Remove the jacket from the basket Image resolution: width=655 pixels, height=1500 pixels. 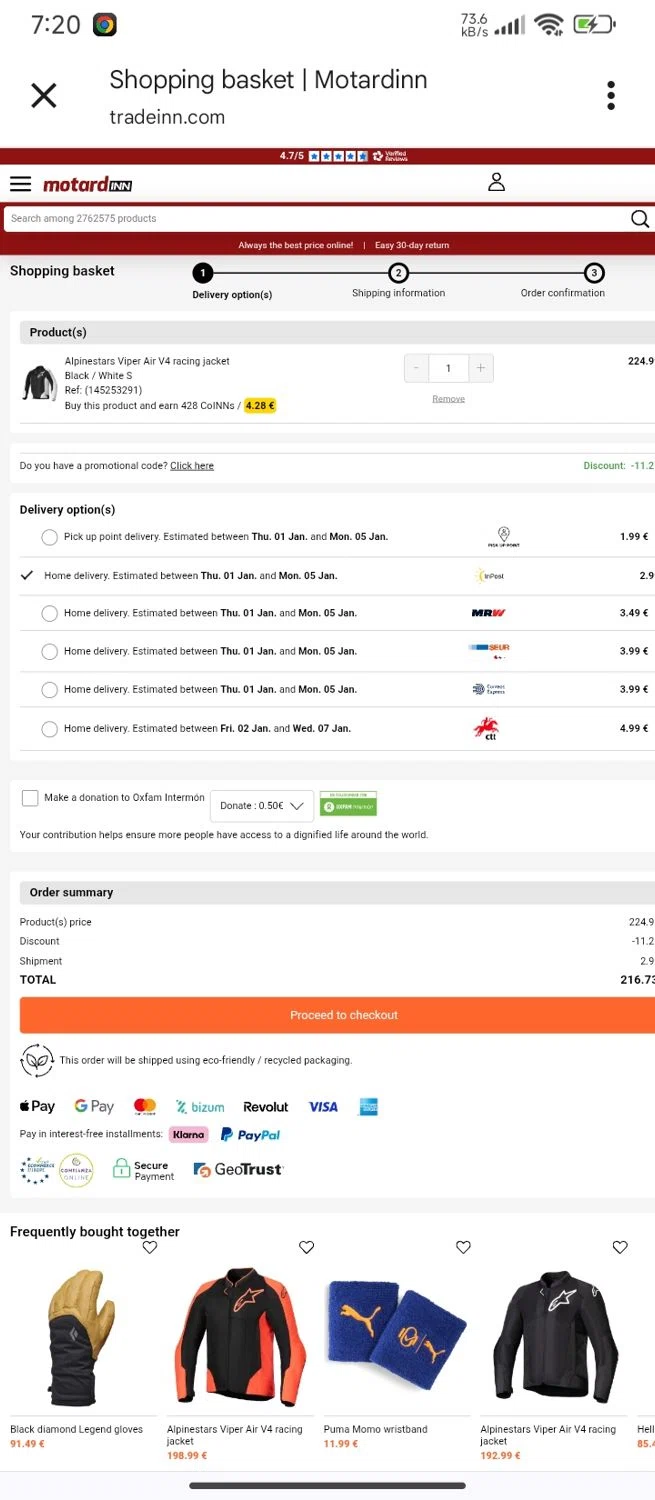(448, 399)
